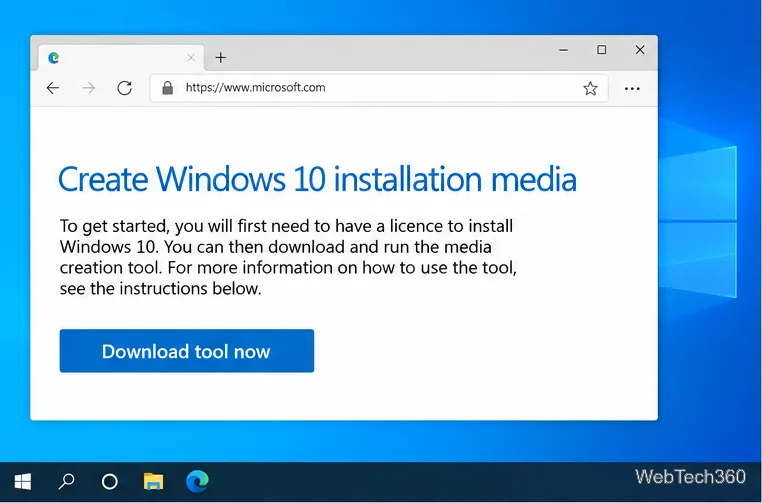Go back using the browser back arrow

(52, 88)
